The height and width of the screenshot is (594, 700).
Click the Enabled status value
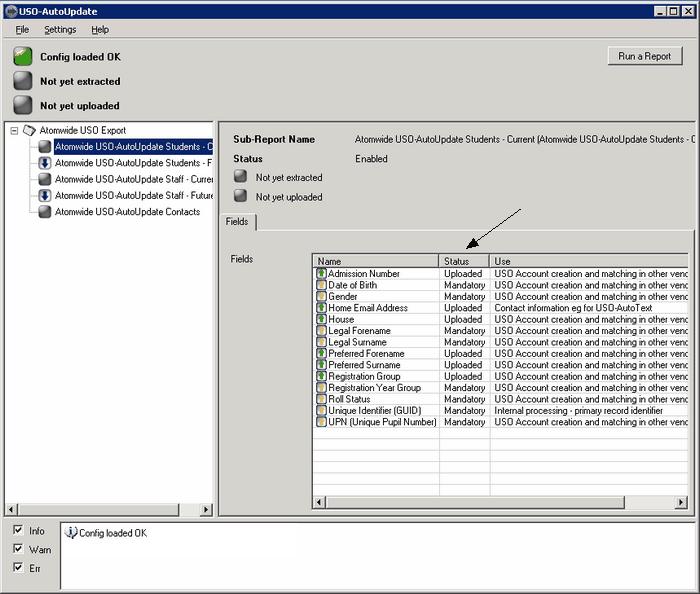click(x=371, y=158)
